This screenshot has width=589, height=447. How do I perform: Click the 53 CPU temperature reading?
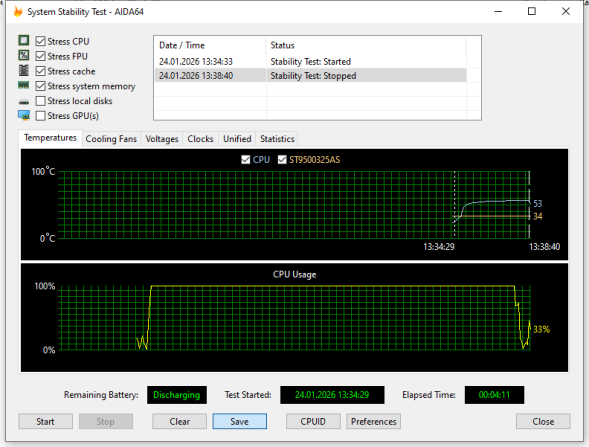[538, 204]
